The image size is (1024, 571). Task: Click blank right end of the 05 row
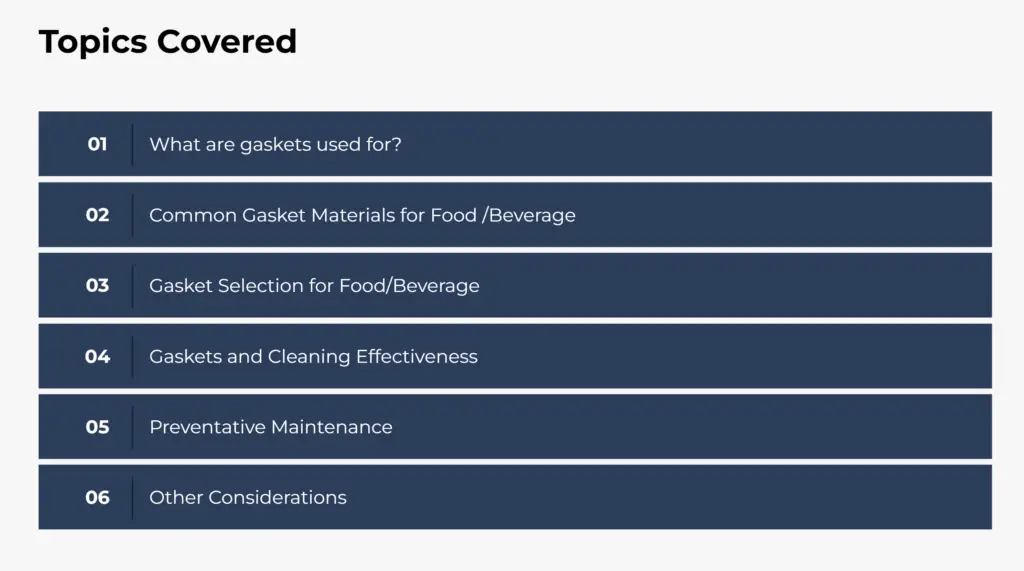pyautogui.click(x=900, y=427)
